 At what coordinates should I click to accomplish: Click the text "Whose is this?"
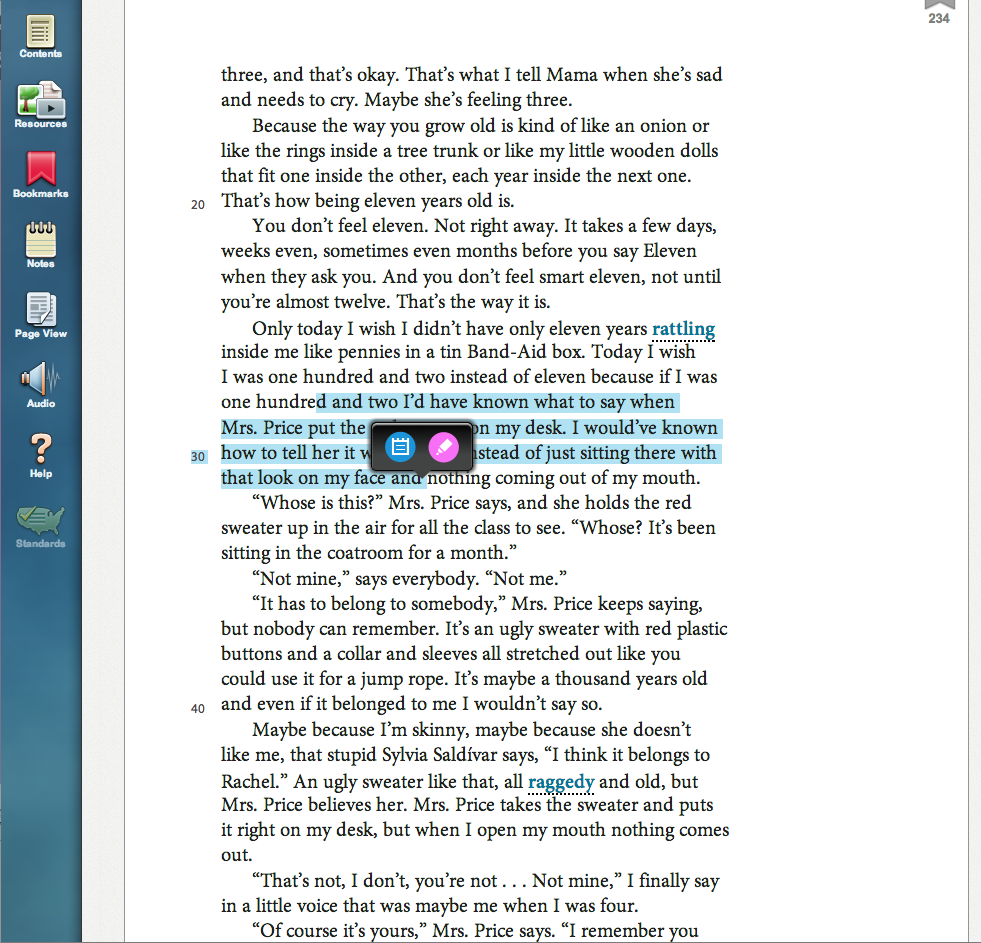(x=318, y=502)
